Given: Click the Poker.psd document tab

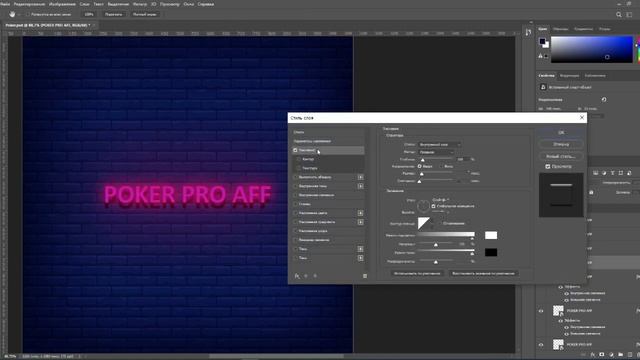Looking at the screenshot, I should tap(47, 25).
